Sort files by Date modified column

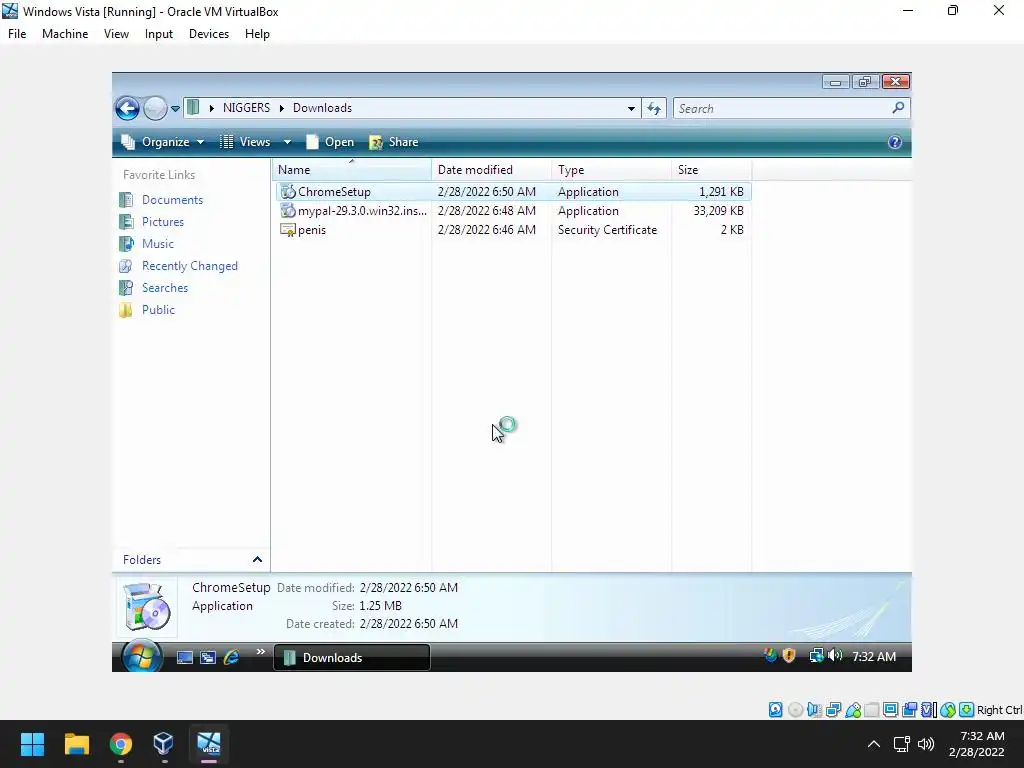tap(491, 170)
